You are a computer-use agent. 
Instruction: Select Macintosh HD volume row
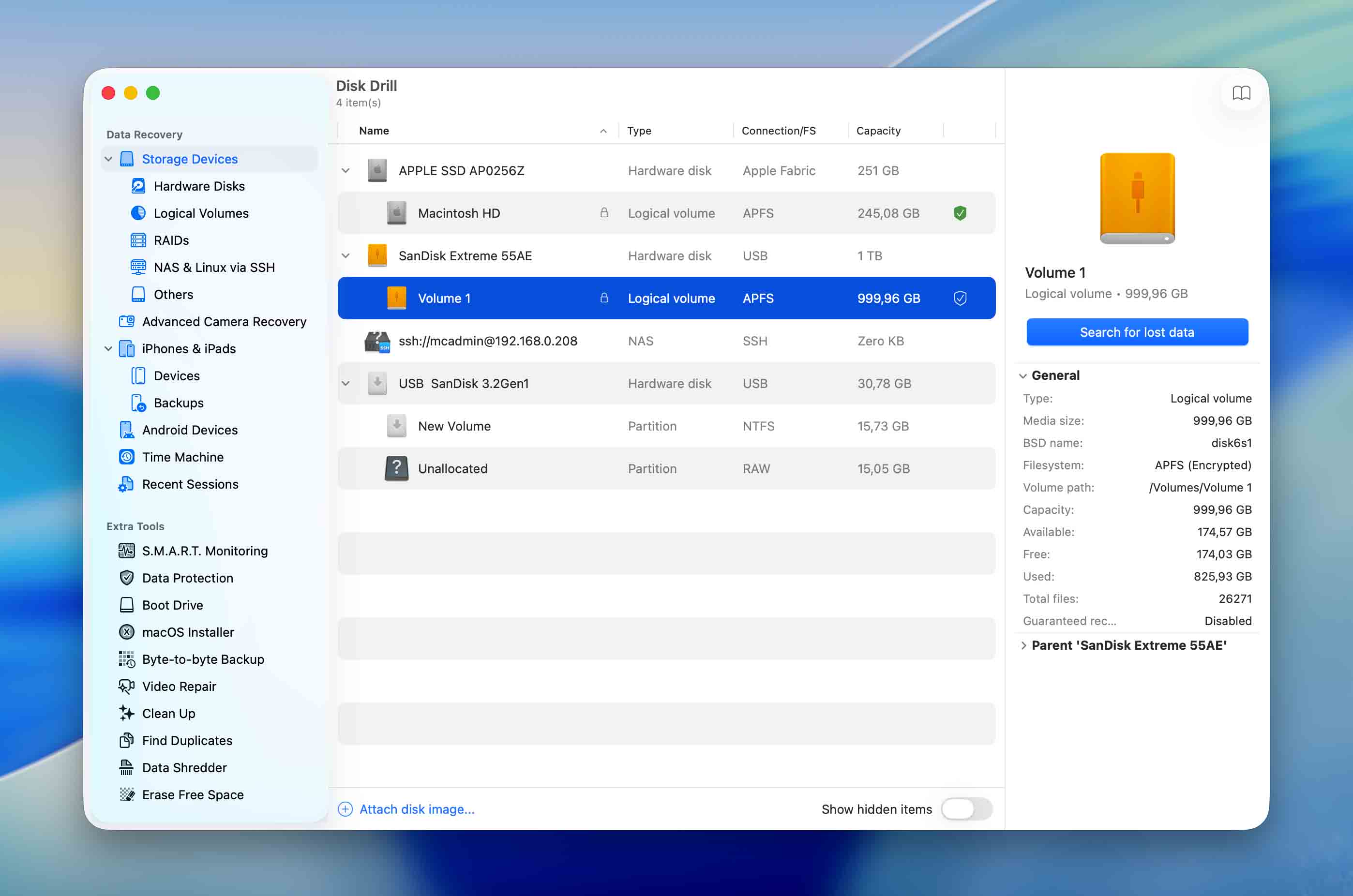(x=666, y=213)
